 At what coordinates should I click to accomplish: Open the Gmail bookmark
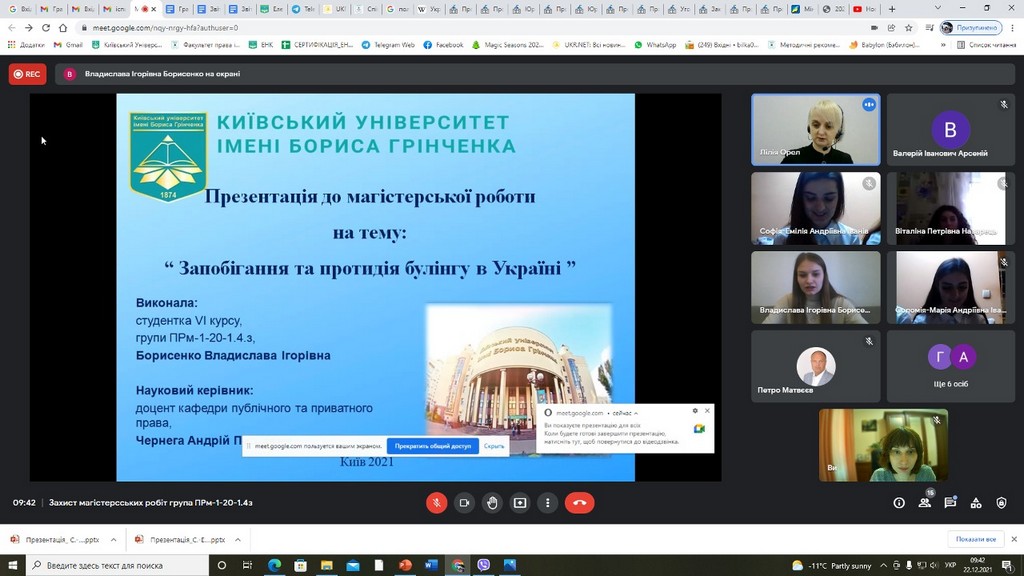(x=68, y=45)
